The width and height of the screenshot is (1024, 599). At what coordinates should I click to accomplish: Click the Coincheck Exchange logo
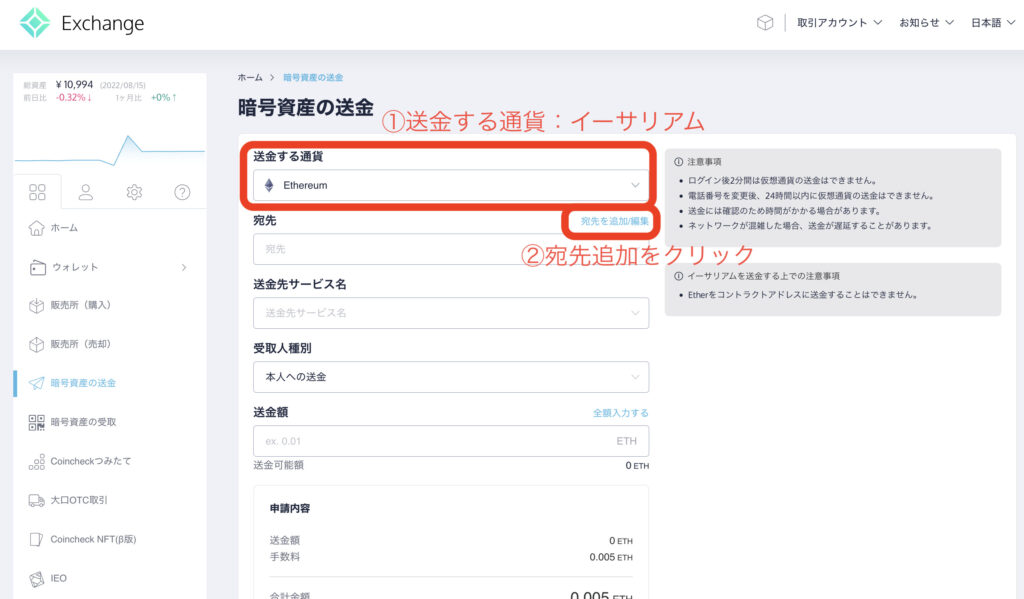pos(82,23)
